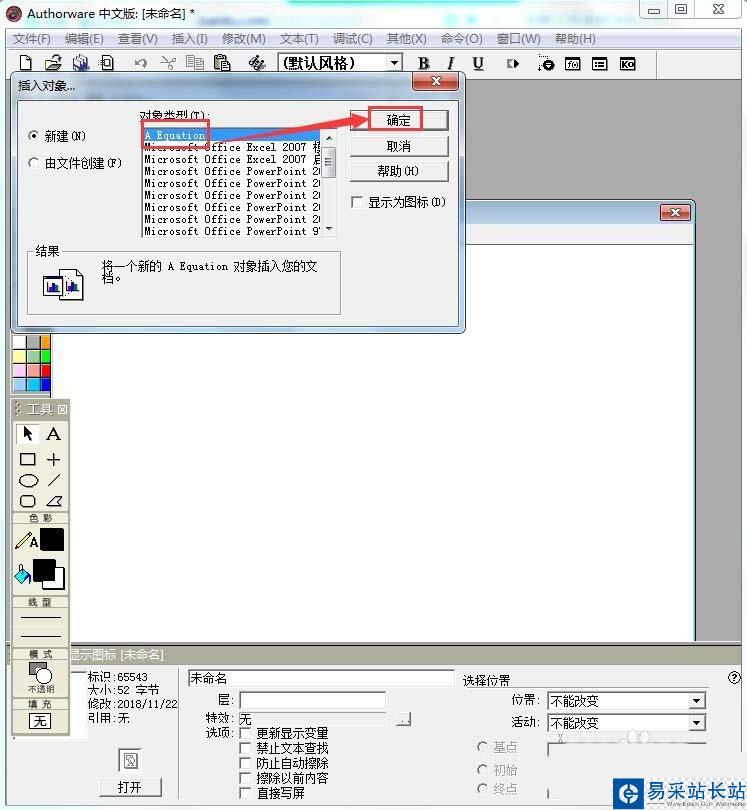747x810 pixels.
Task: Open the 编辑 menu
Action: (84, 39)
